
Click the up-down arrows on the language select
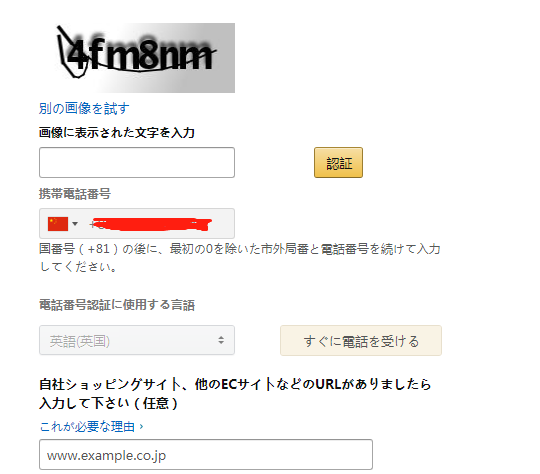click(221, 340)
